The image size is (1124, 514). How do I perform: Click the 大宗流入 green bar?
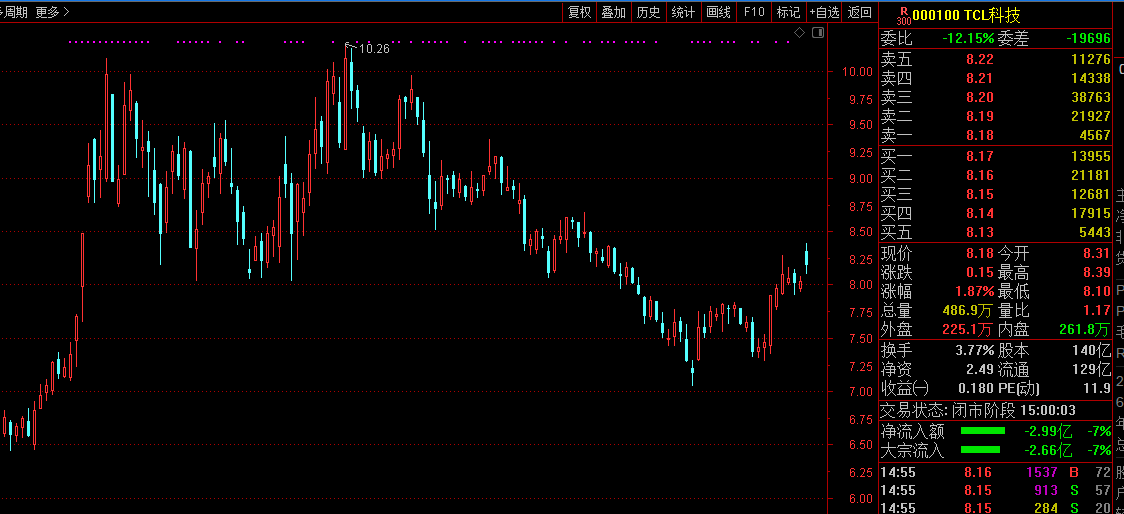[981, 450]
